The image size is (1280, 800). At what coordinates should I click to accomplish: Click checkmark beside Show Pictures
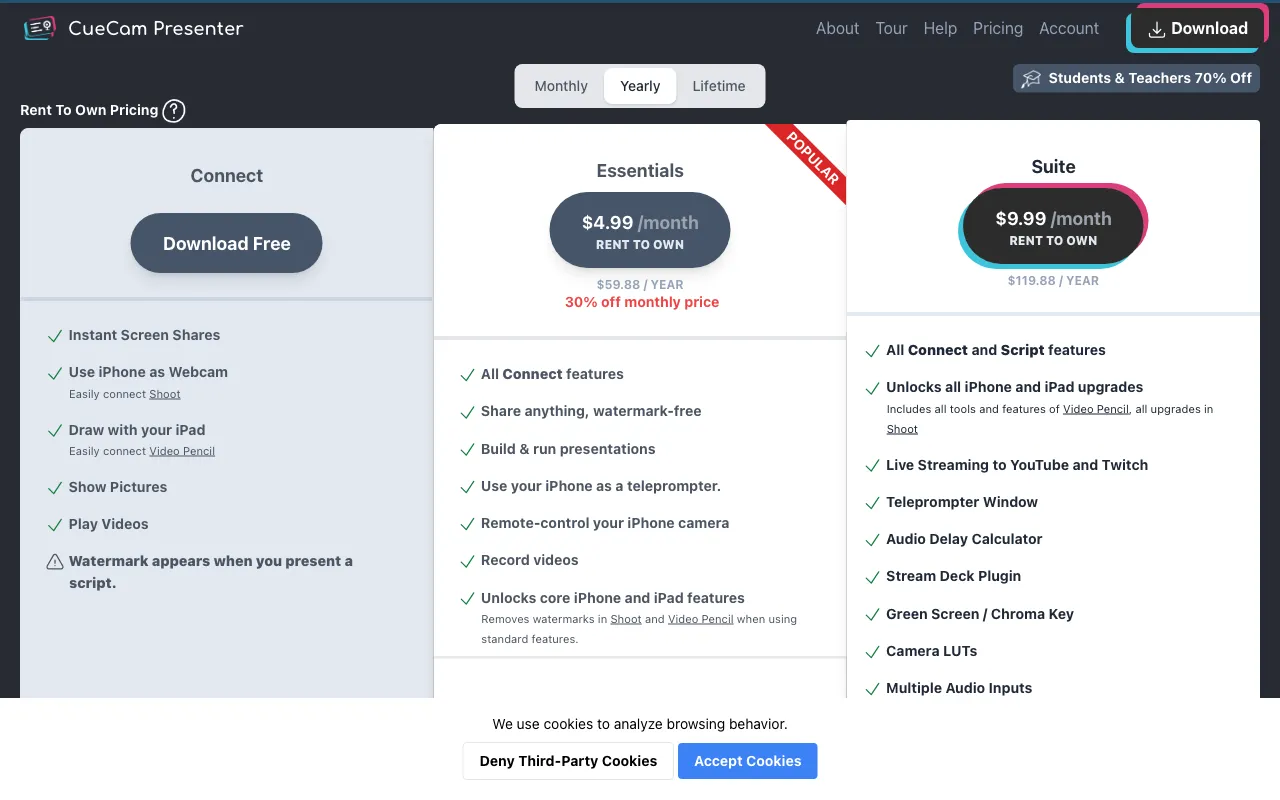(x=55, y=488)
